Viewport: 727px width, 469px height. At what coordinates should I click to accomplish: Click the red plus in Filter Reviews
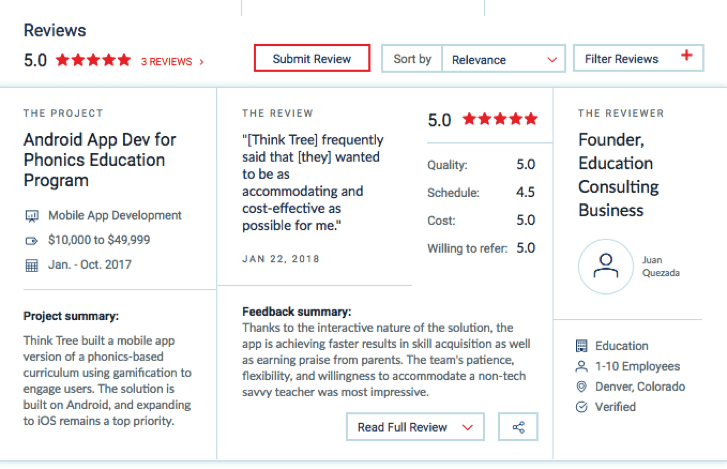tap(686, 56)
